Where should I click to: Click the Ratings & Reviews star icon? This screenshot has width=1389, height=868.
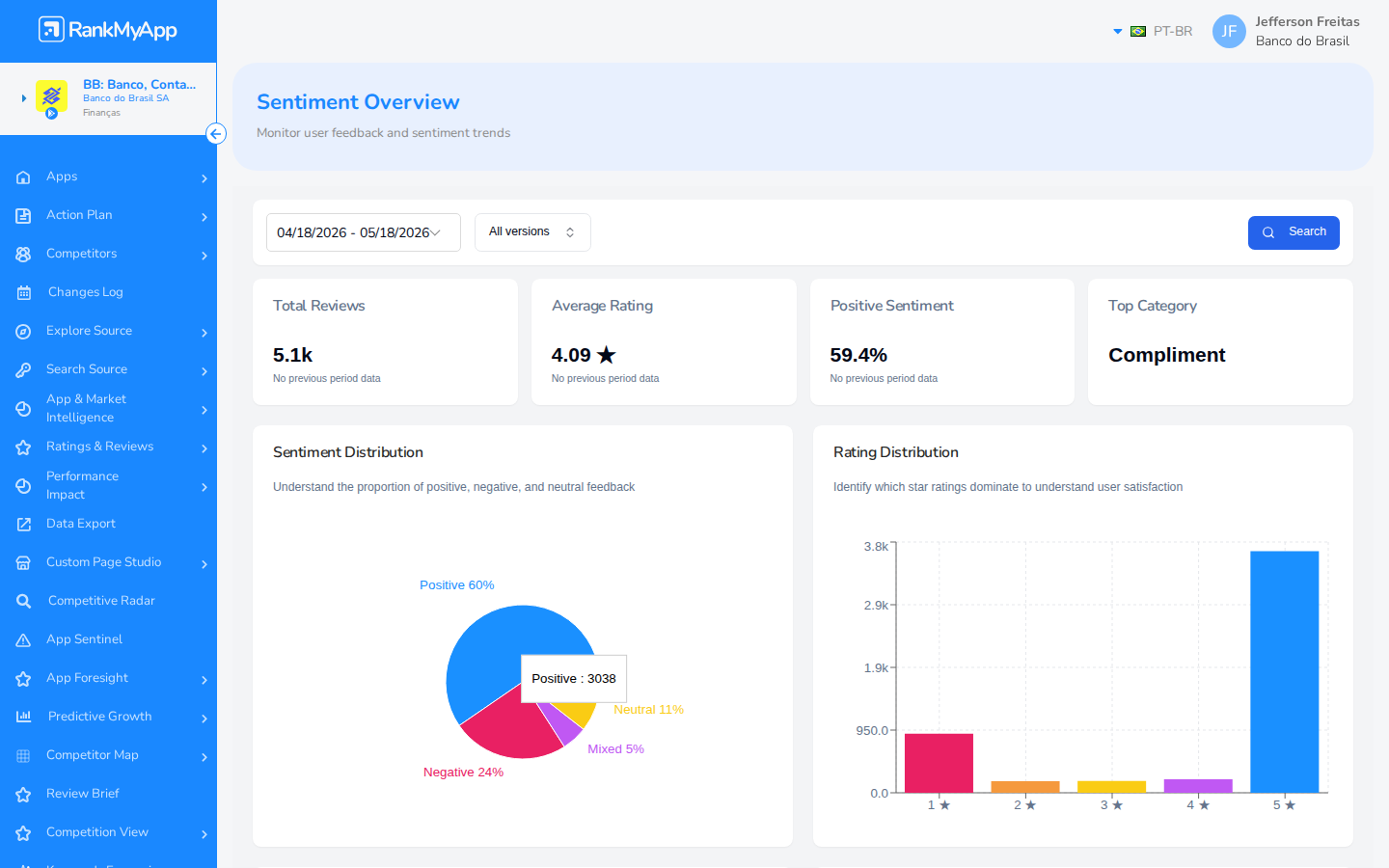coord(23,448)
